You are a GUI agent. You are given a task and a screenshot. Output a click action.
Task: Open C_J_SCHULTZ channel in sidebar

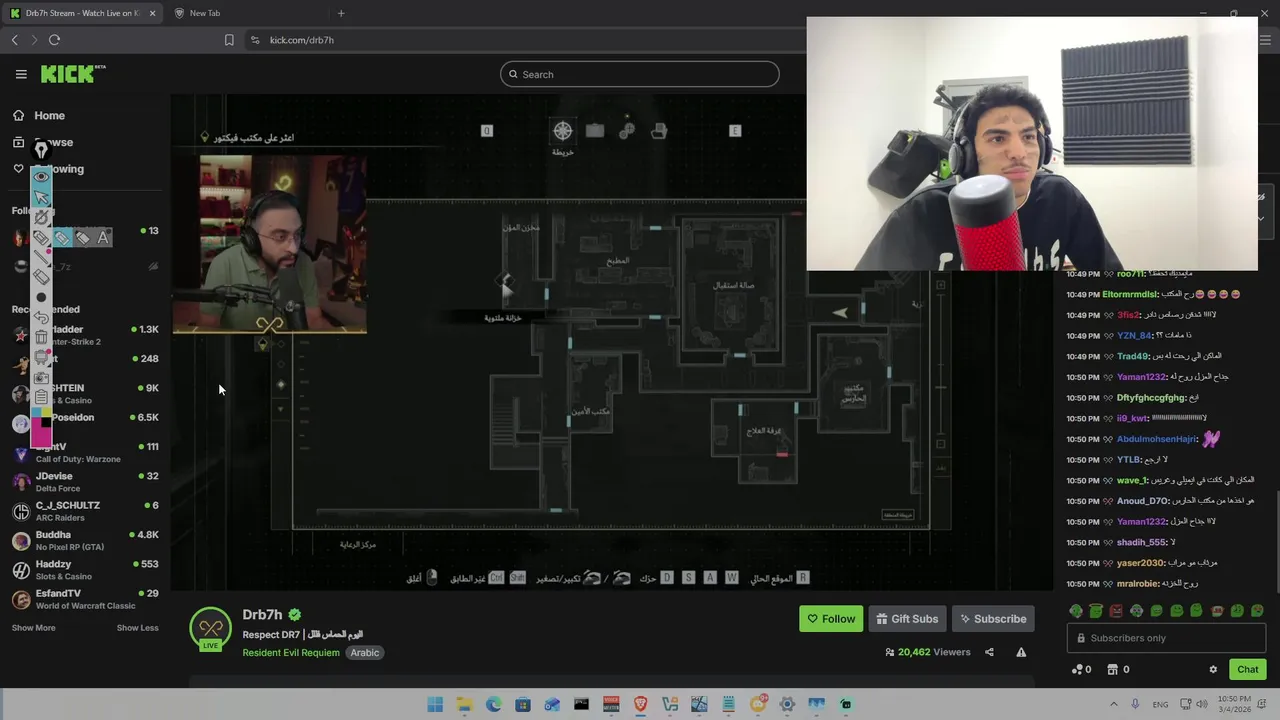[x=85, y=511]
